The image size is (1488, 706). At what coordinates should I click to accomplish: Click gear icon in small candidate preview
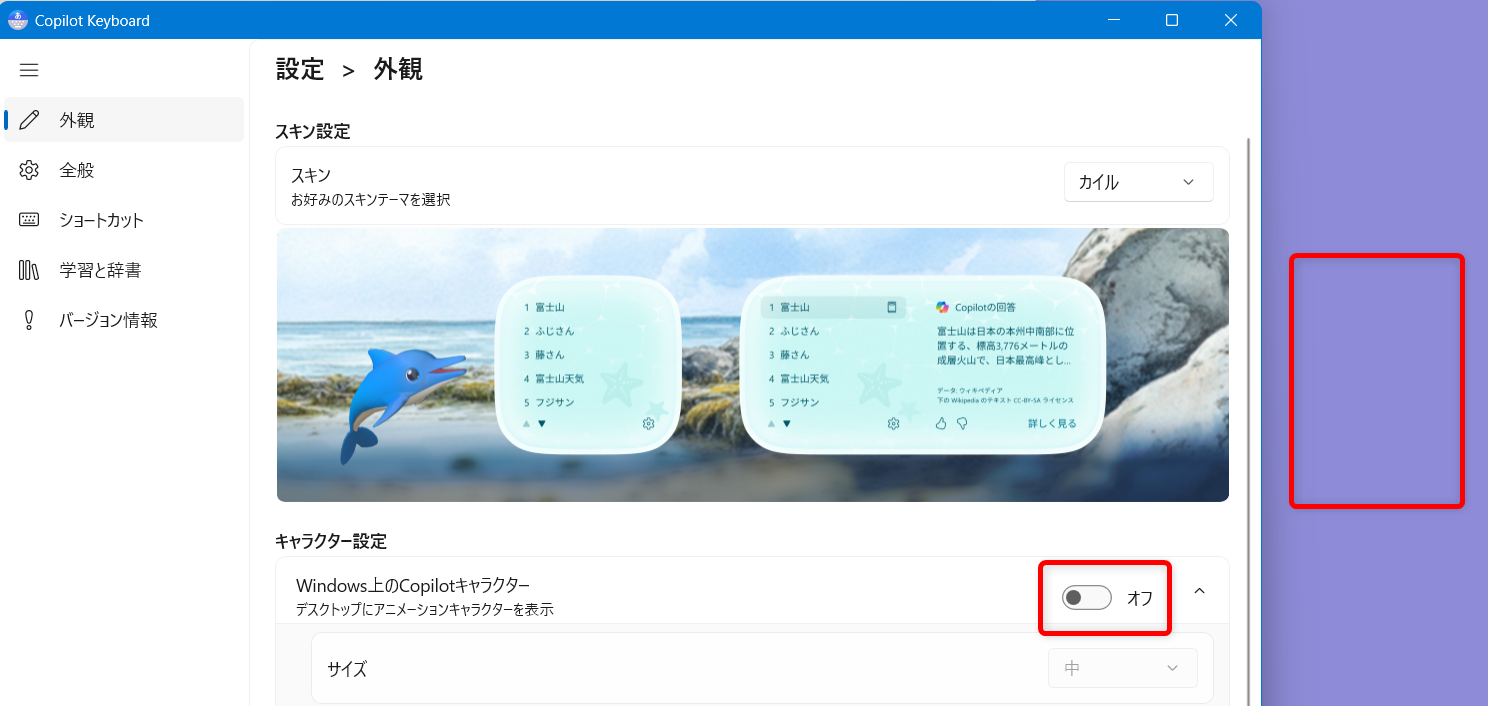[648, 424]
